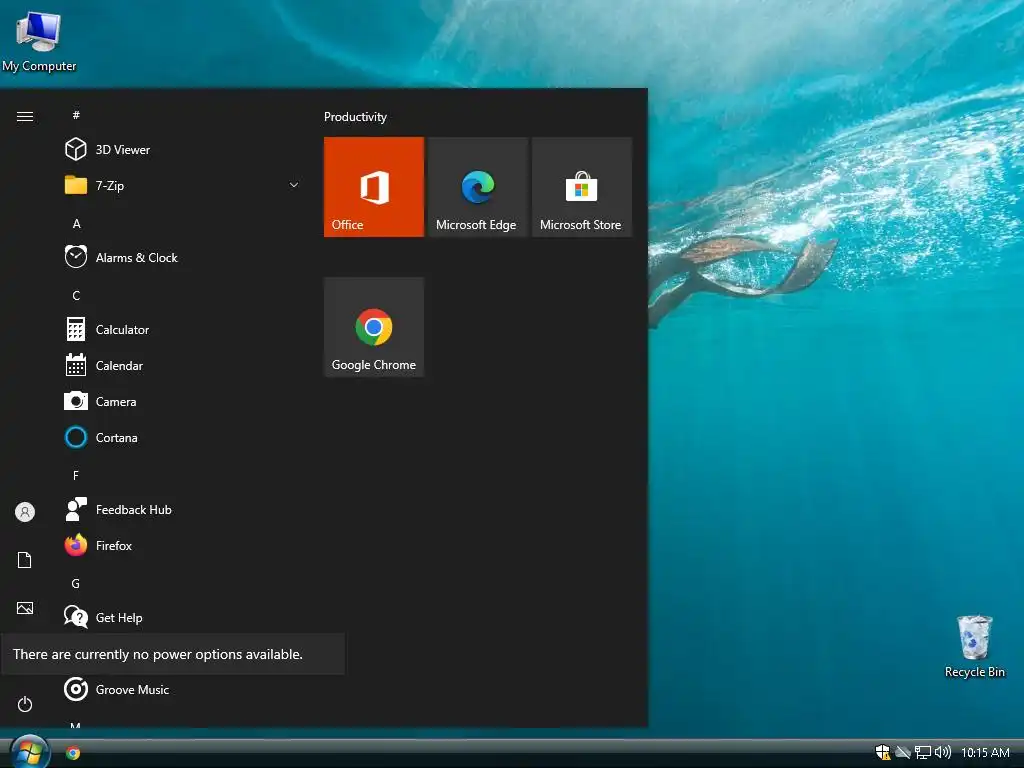Viewport: 1024px width, 768px height.
Task: Click the no power options available message
Action: (158, 654)
